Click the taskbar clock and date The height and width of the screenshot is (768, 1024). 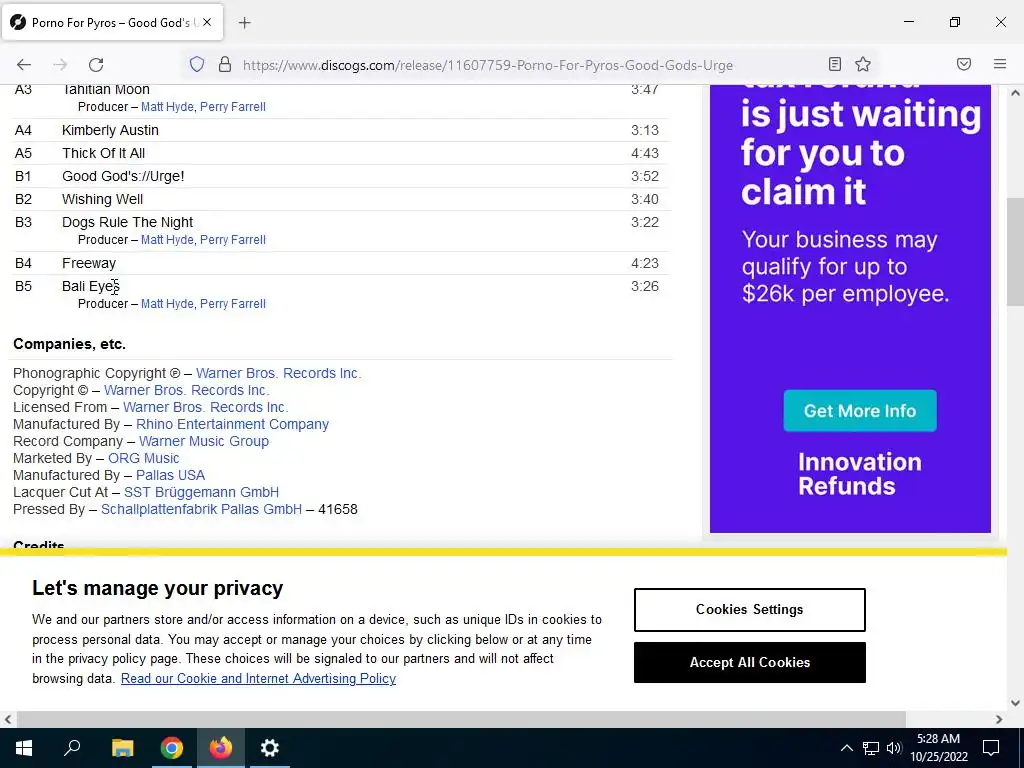point(938,748)
